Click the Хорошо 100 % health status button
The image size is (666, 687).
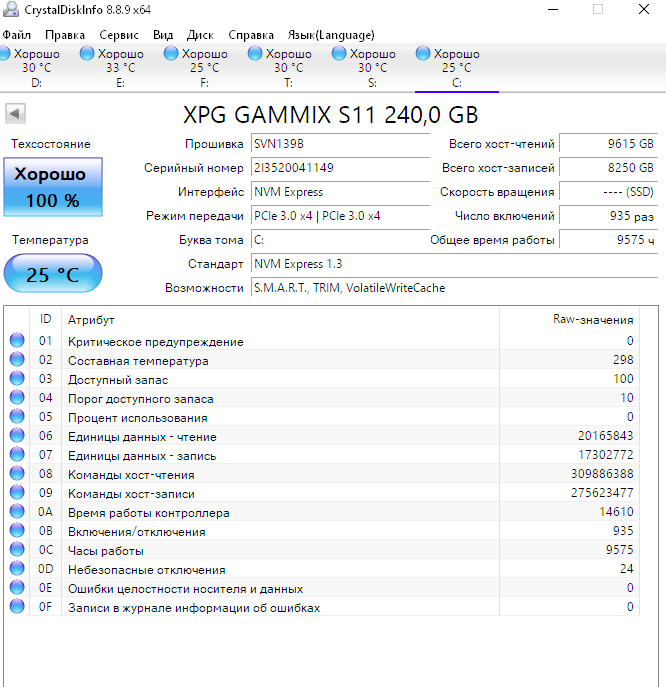point(53,187)
